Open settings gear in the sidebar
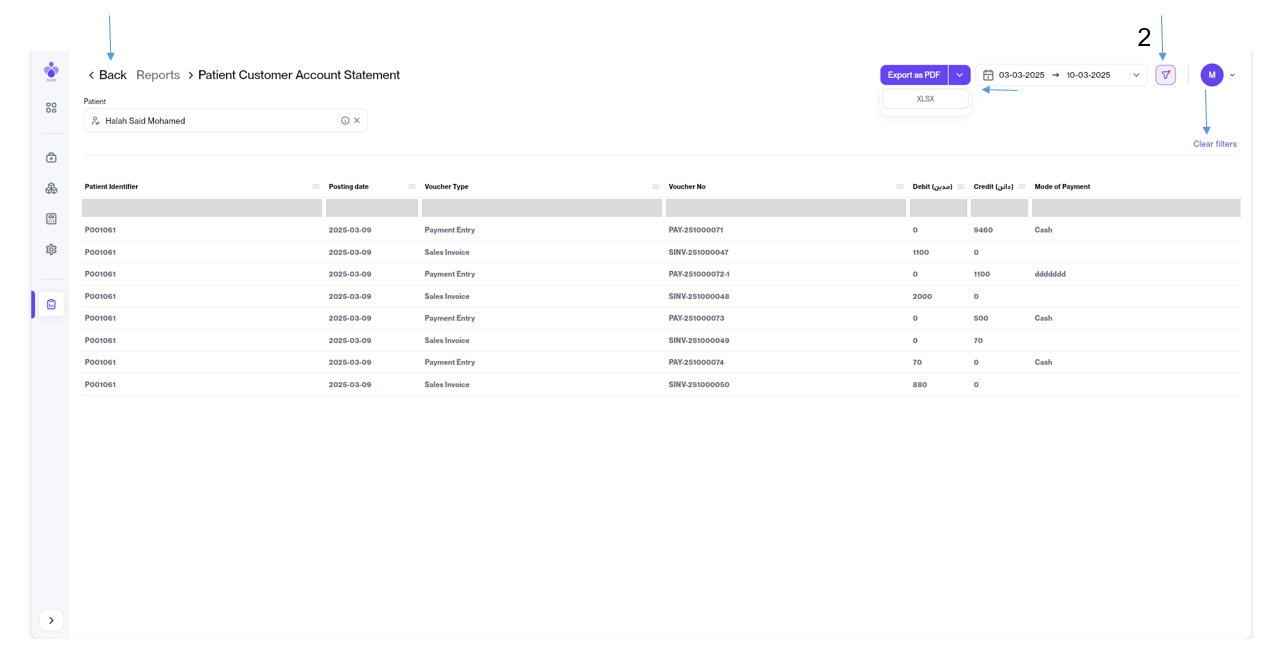Image resolution: width=1267 pixels, height=658 pixels. coord(51,250)
